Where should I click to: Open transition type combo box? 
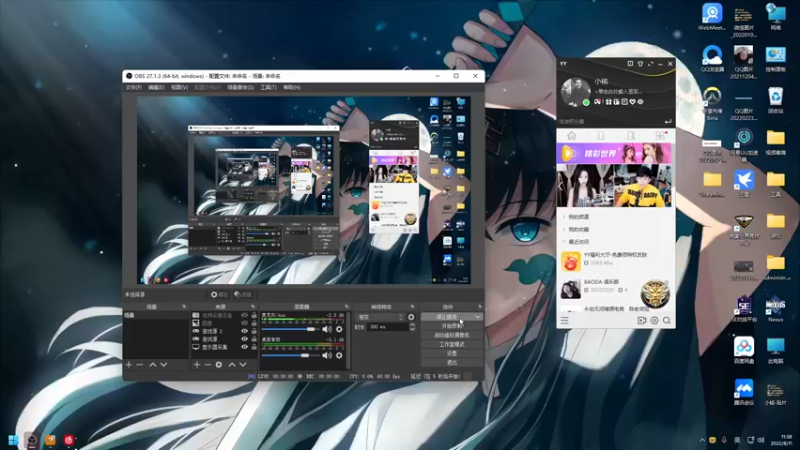pos(380,317)
